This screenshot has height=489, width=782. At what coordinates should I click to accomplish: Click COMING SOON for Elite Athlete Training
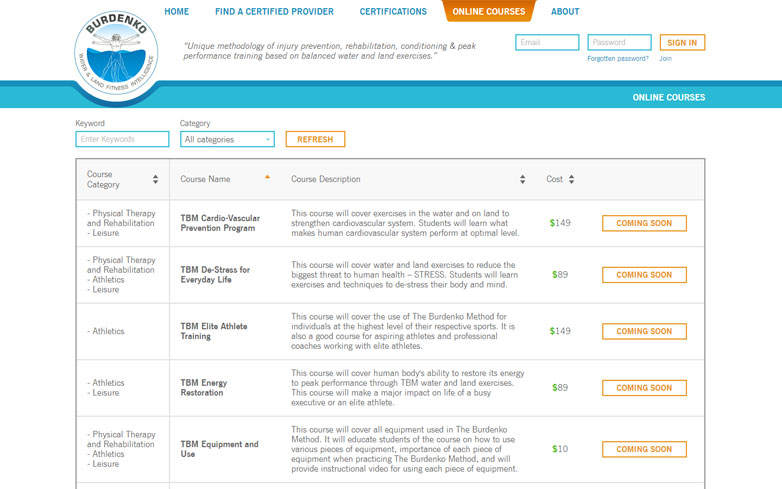tap(644, 331)
